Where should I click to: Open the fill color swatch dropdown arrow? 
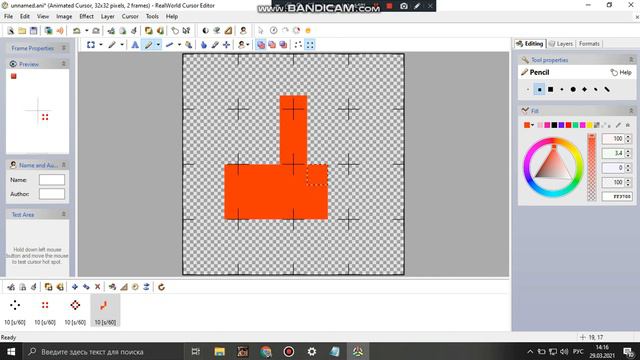(533, 125)
